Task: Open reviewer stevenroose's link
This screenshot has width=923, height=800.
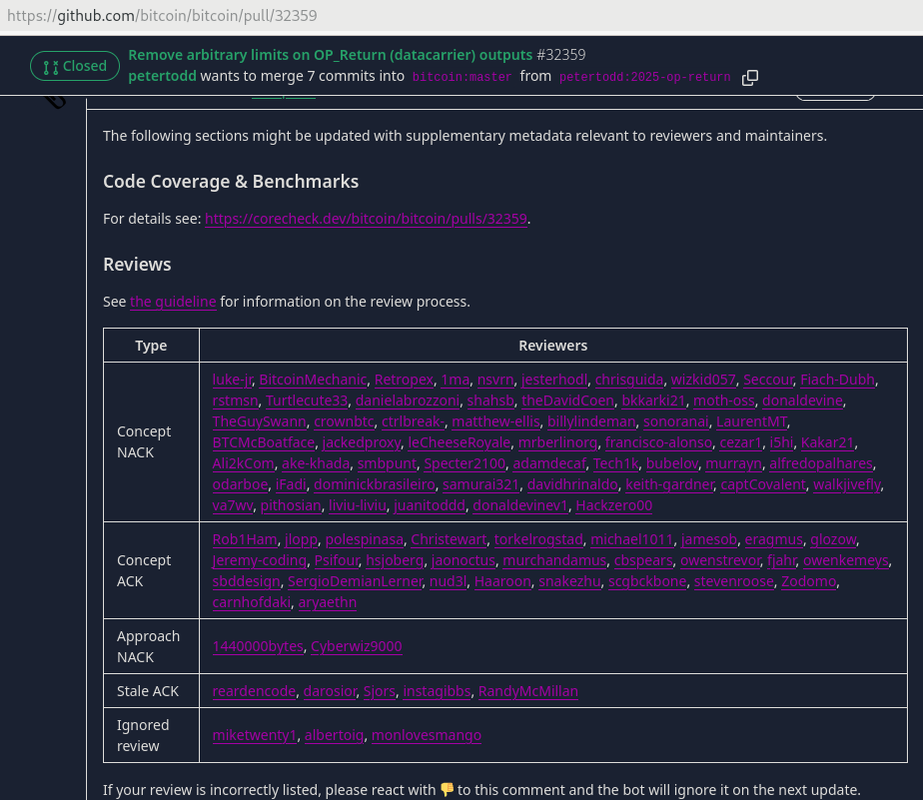Action: pos(733,582)
